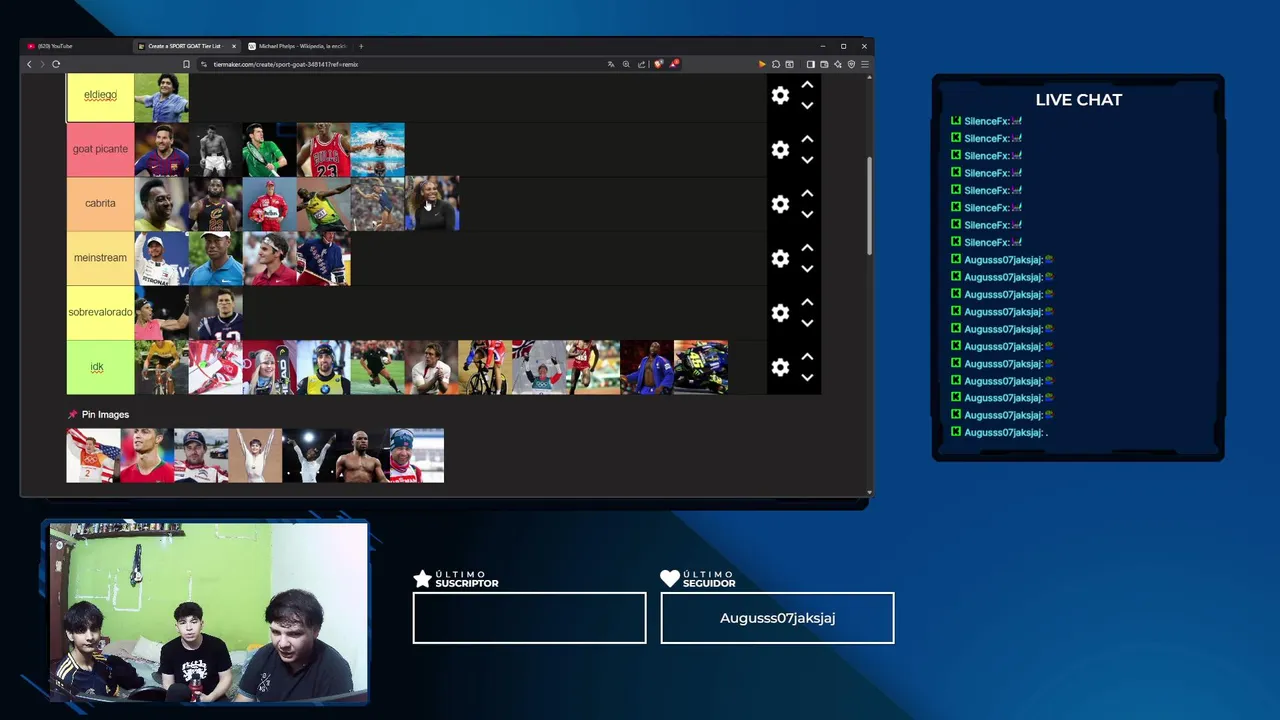This screenshot has width=1280, height=720.
Task: Select hockey player in blue jersey image
Action: (x=323, y=258)
